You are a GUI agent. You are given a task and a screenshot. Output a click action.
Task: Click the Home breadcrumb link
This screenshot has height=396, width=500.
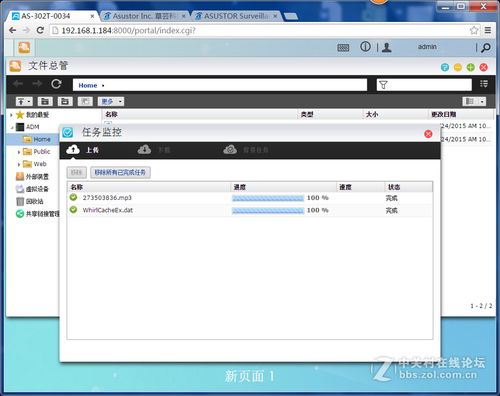pyautogui.click(x=88, y=85)
